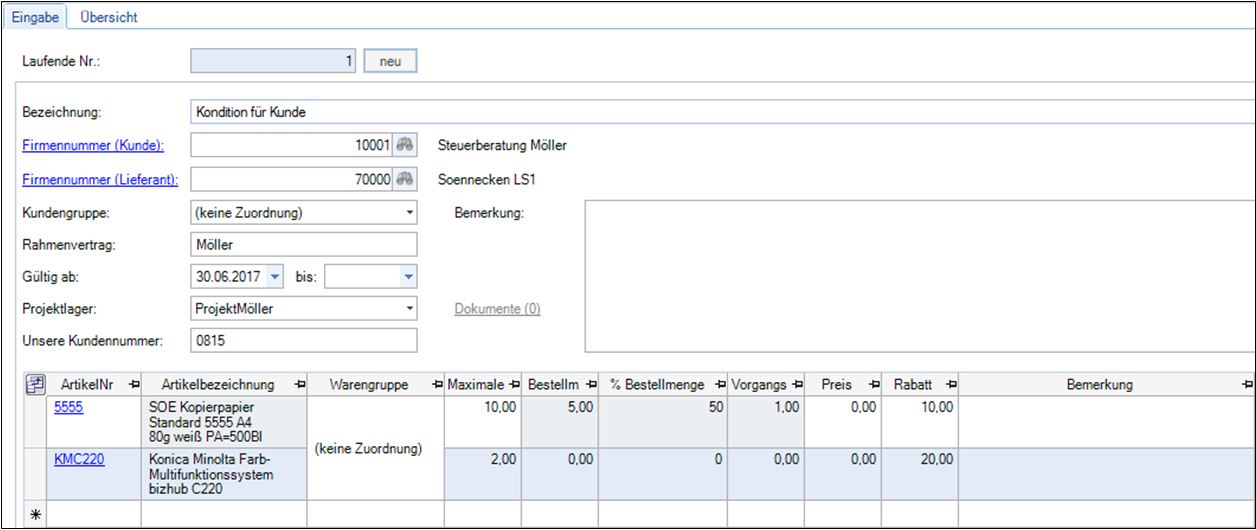Click the pin icon in Preis column header
1256x530 pixels.
click(x=873, y=385)
